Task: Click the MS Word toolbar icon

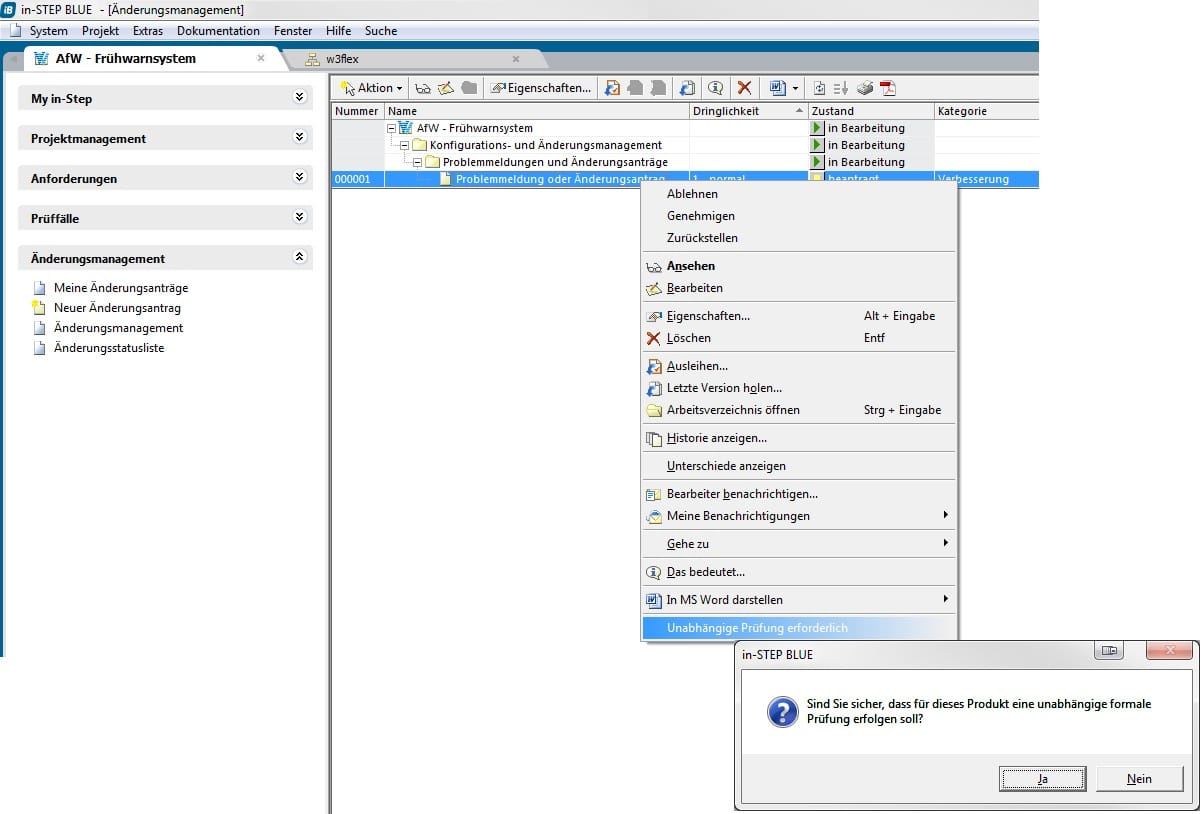Action: pos(778,88)
